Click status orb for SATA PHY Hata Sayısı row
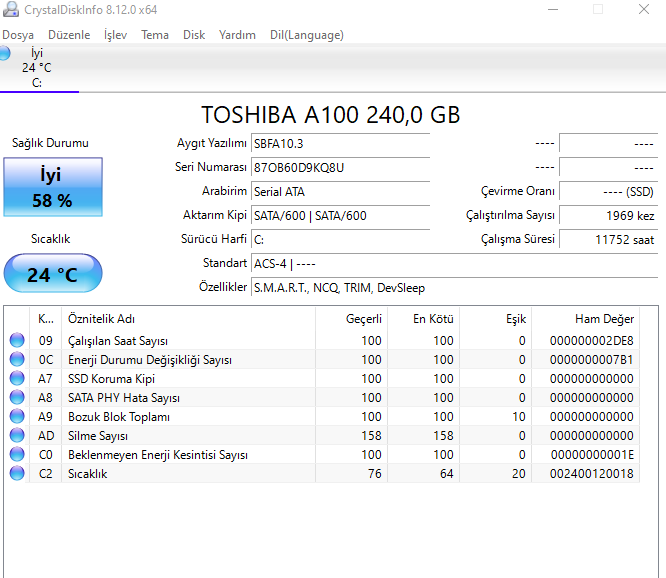This screenshot has width=666, height=578. [x=17, y=397]
